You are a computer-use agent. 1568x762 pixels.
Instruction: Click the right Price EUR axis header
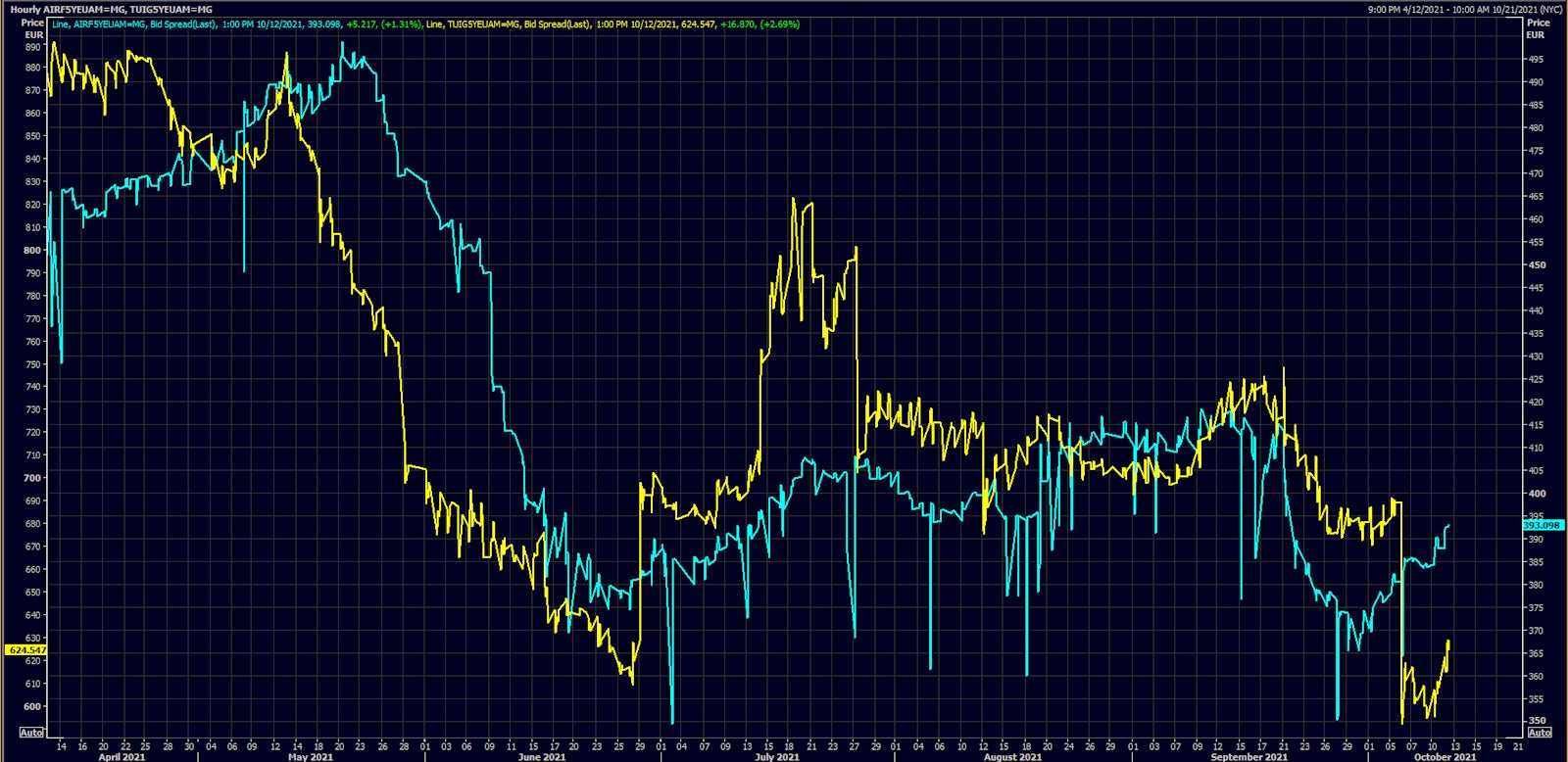1538,28
